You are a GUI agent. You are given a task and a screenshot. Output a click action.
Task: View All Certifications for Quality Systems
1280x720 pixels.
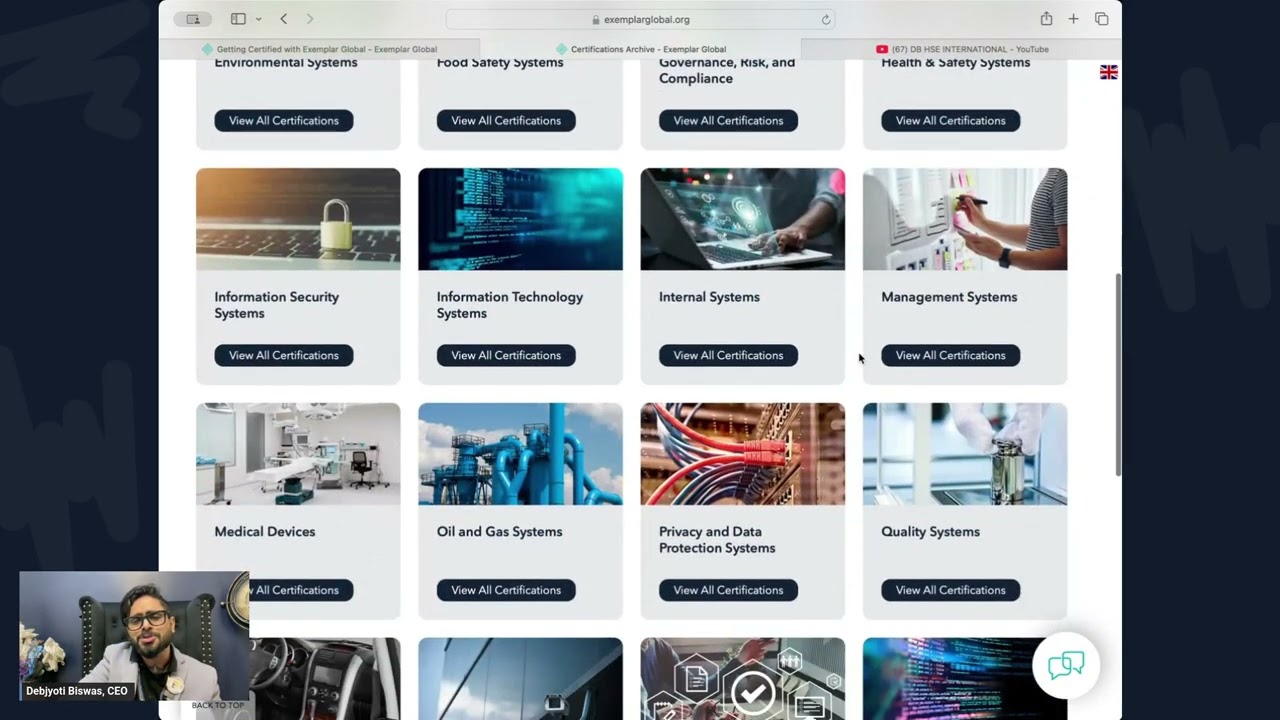[x=950, y=590]
